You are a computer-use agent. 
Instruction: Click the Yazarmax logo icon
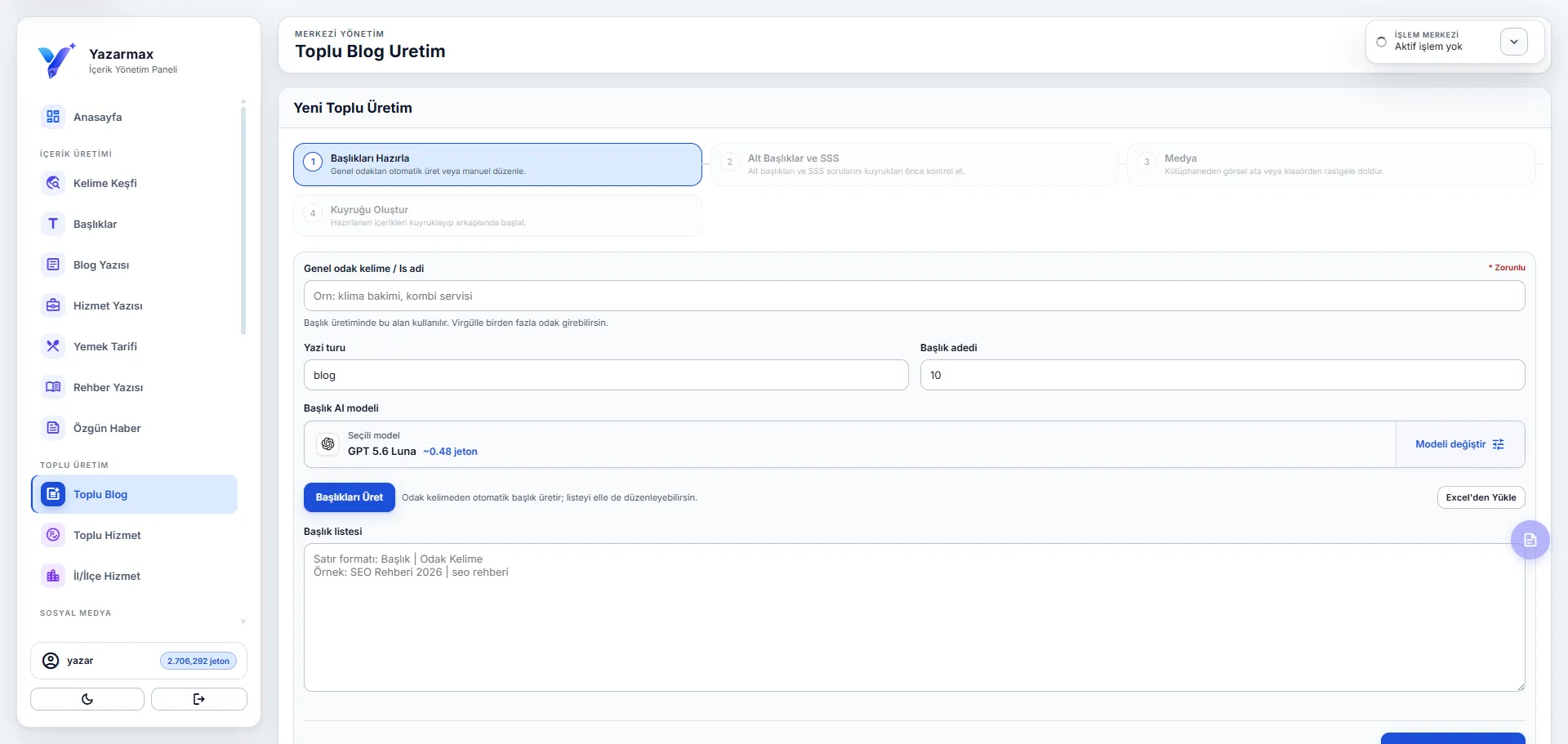(56, 60)
